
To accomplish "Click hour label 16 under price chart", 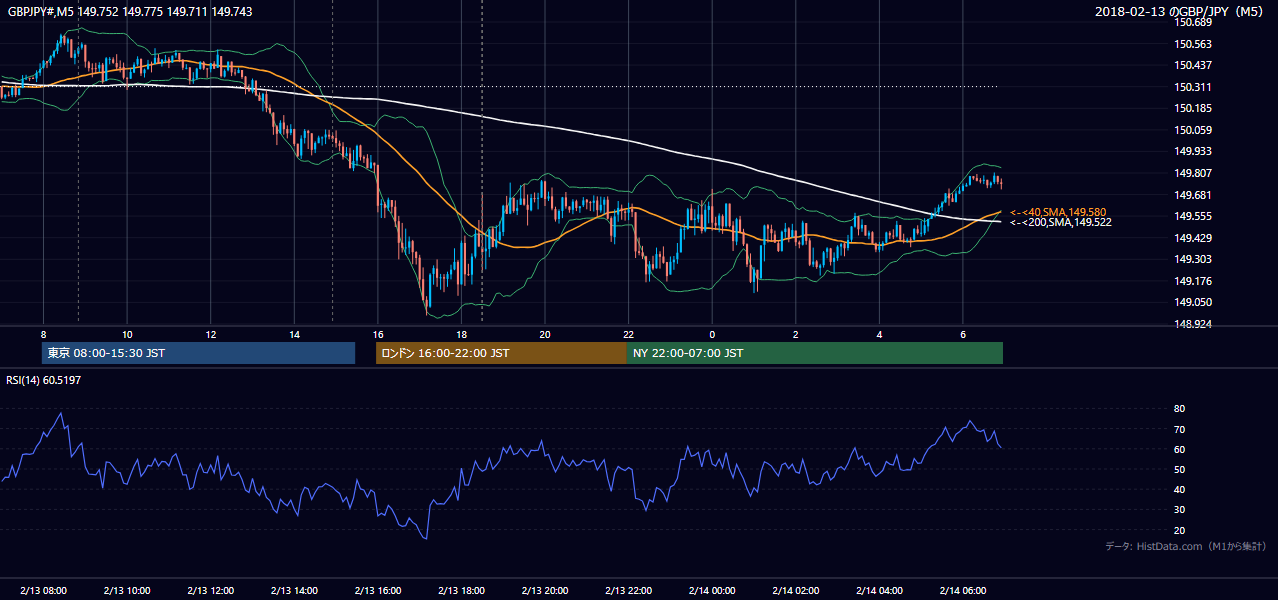I will click(x=378, y=334).
